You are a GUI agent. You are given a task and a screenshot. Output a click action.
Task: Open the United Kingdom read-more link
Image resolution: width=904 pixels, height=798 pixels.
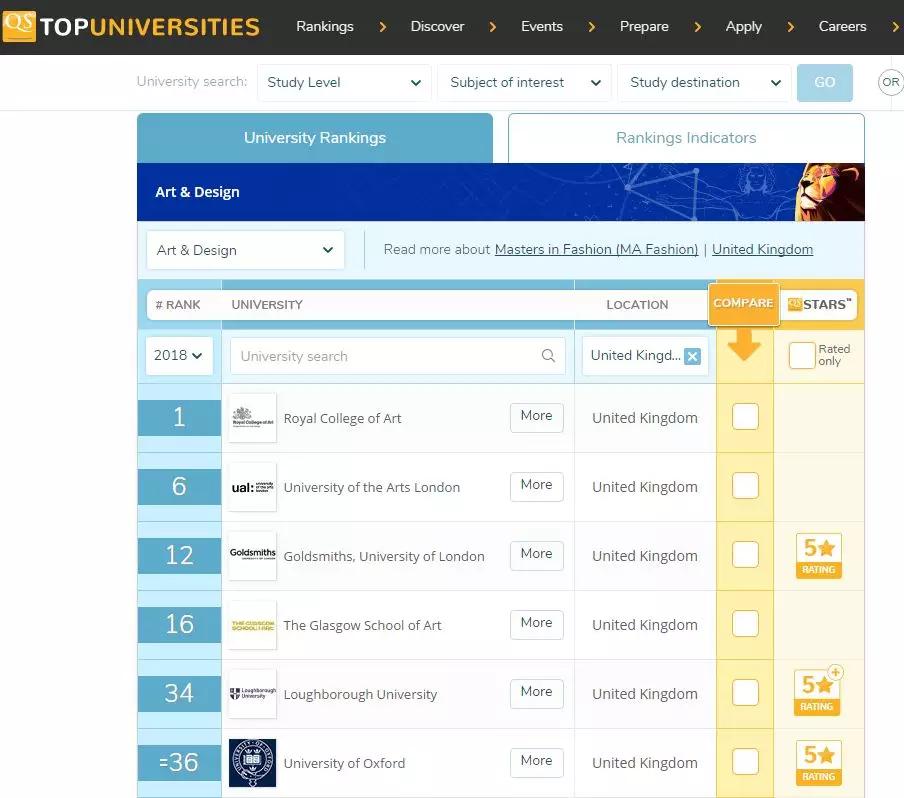(762, 250)
